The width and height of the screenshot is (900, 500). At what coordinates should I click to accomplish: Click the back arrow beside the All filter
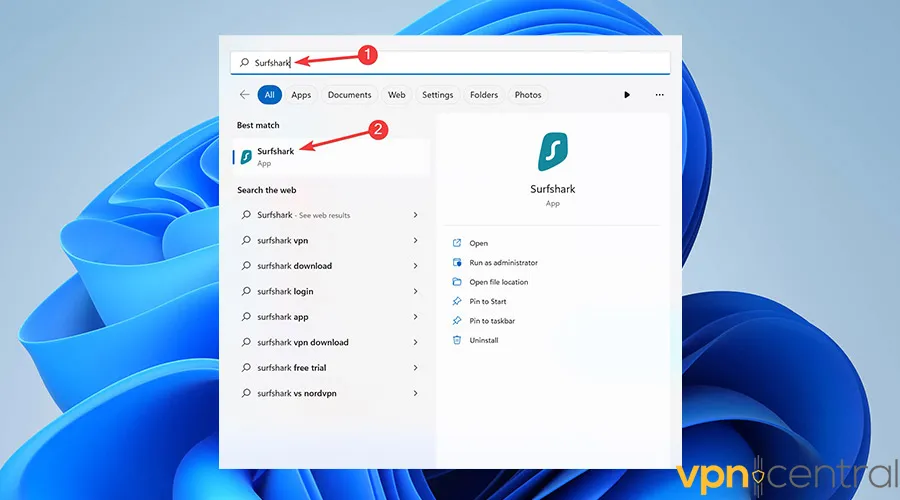coord(244,95)
